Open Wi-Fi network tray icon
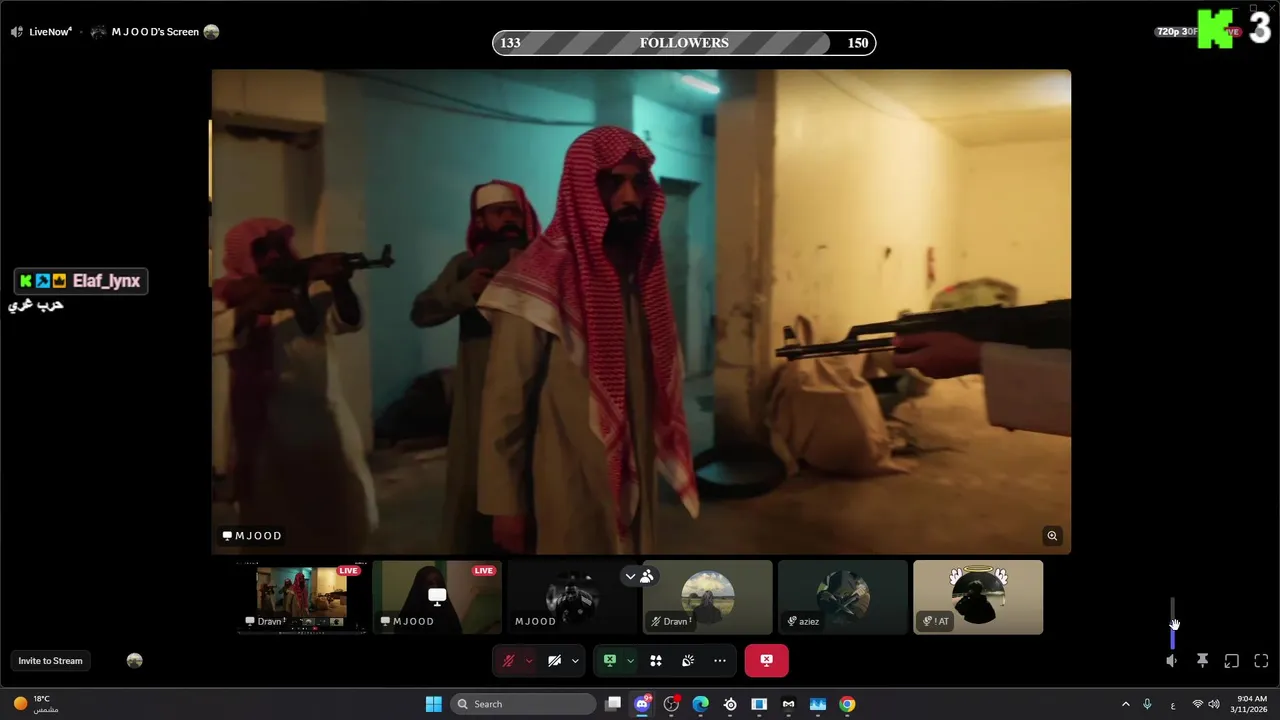 tap(1197, 704)
